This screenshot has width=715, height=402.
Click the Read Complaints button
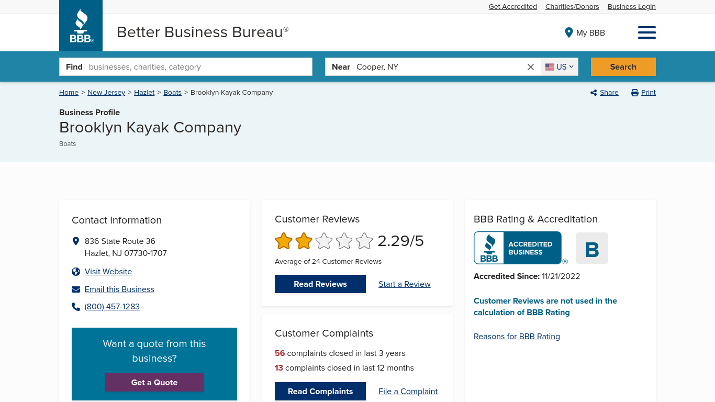click(320, 392)
